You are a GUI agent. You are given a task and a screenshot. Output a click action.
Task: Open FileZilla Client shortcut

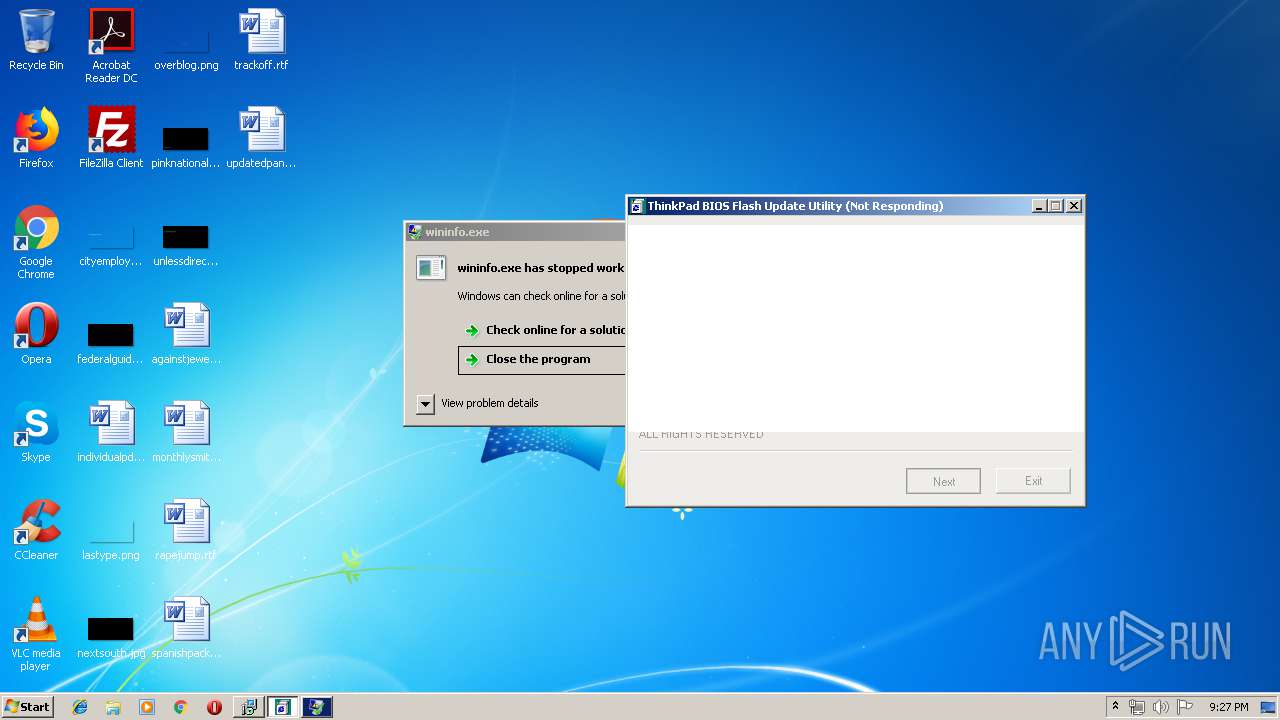tap(111, 138)
